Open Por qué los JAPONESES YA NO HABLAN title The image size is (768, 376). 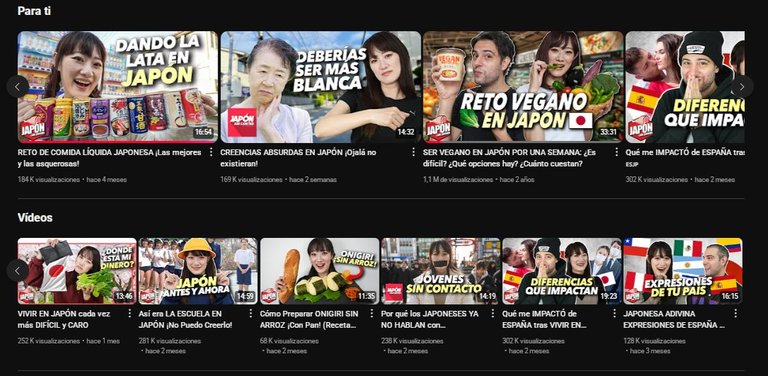430,319
